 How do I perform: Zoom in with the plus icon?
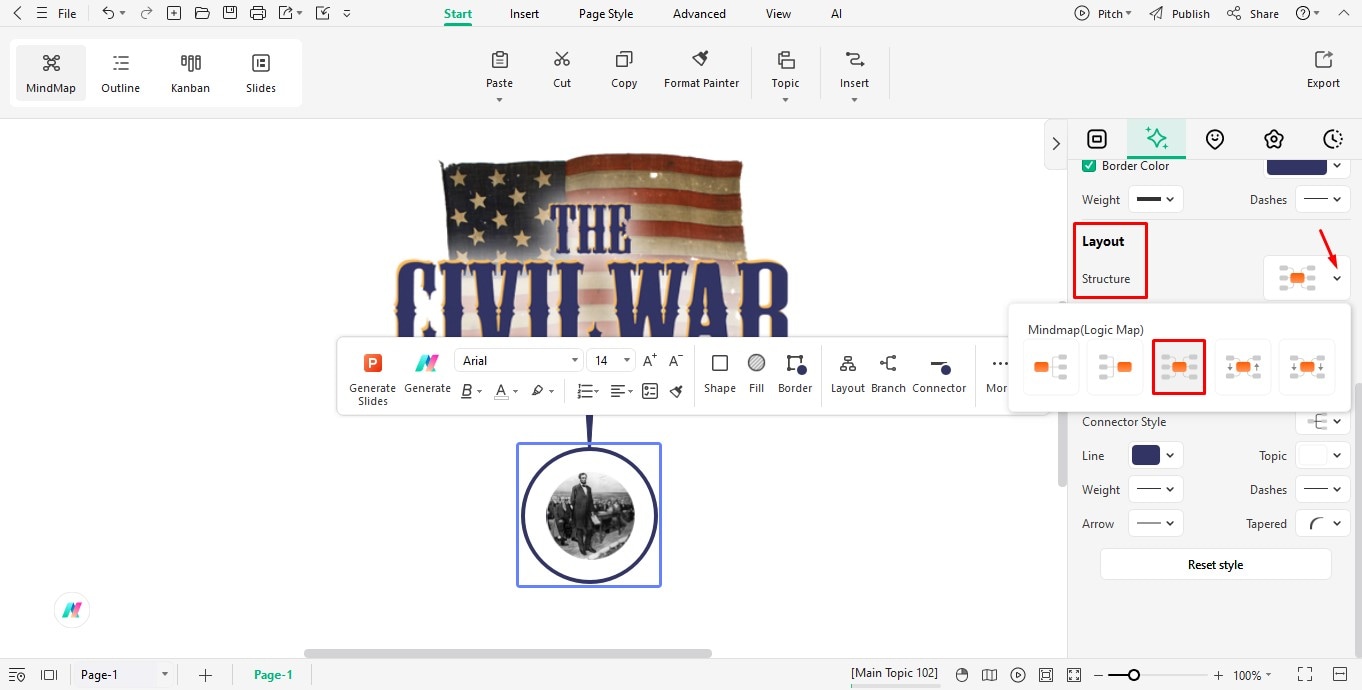click(x=1218, y=675)
